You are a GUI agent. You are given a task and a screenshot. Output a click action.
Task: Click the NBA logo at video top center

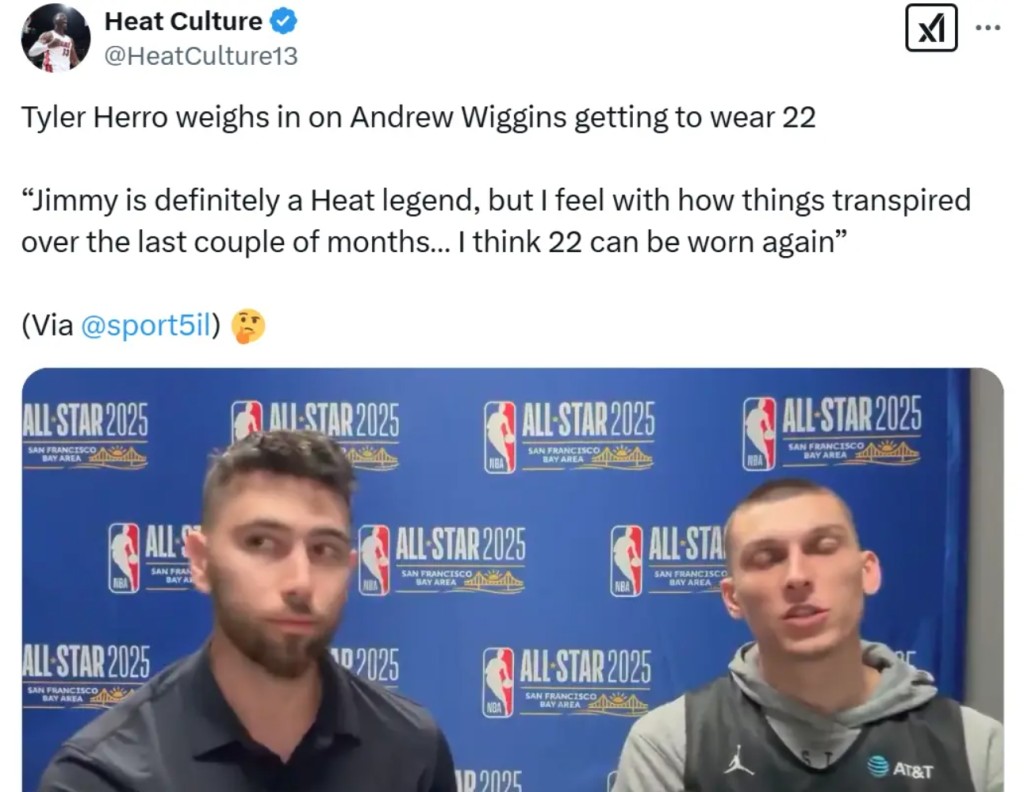point(500,437)
